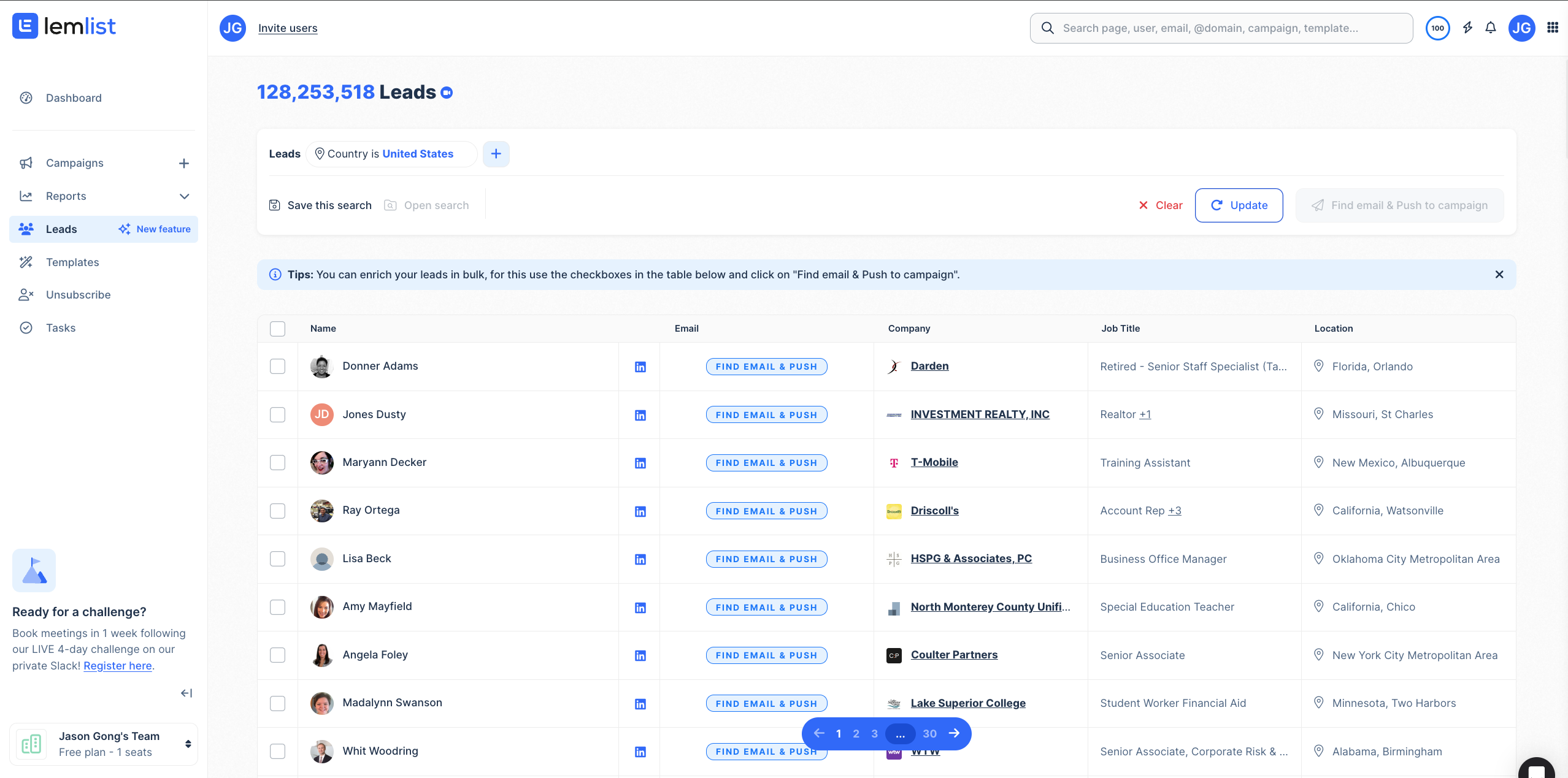The width and height of the screenshot is (1568, 778).
Task: Click the notifications bell icon
Action: (1490, 28)
